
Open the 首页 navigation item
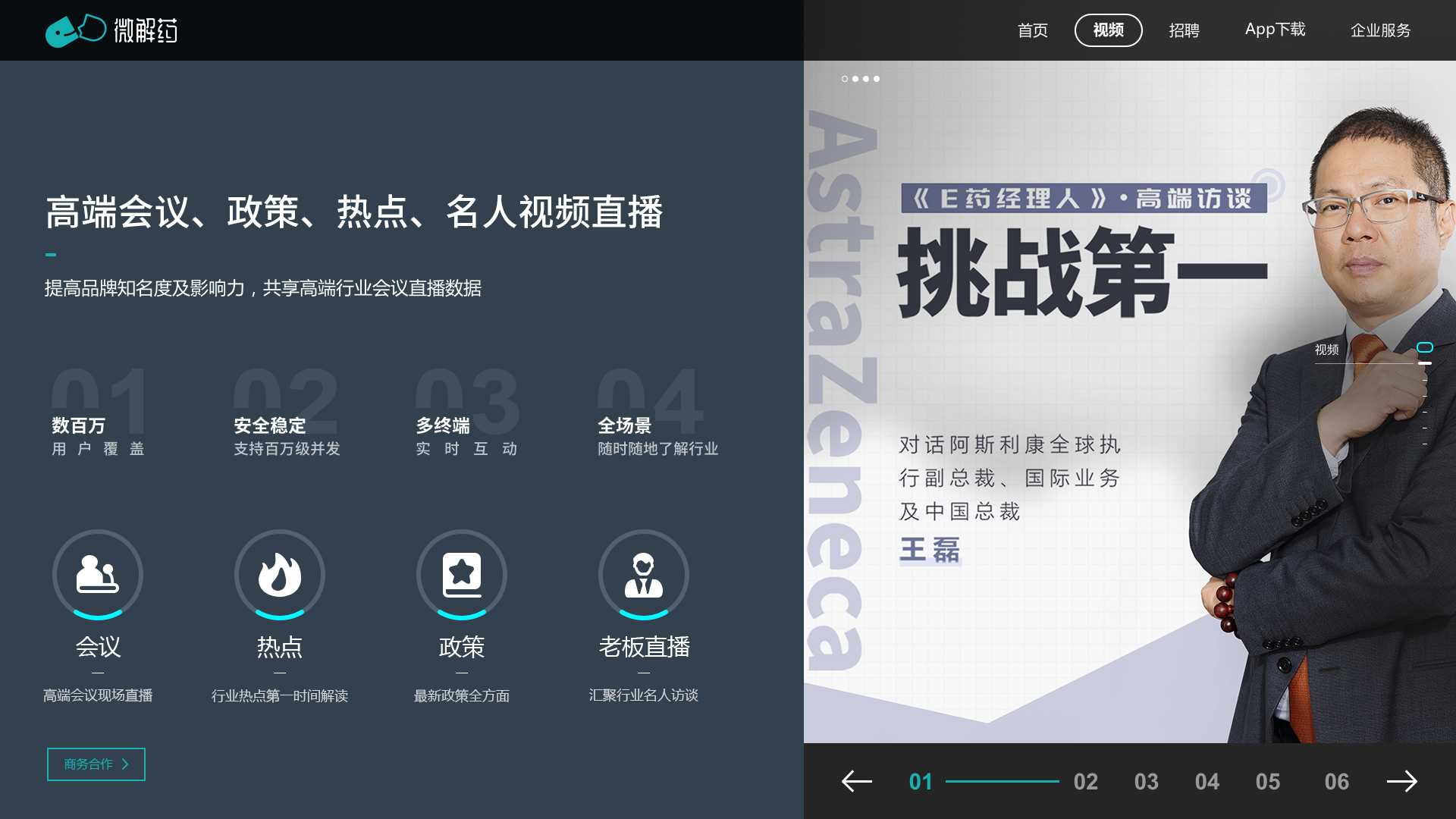[1032, 30]
